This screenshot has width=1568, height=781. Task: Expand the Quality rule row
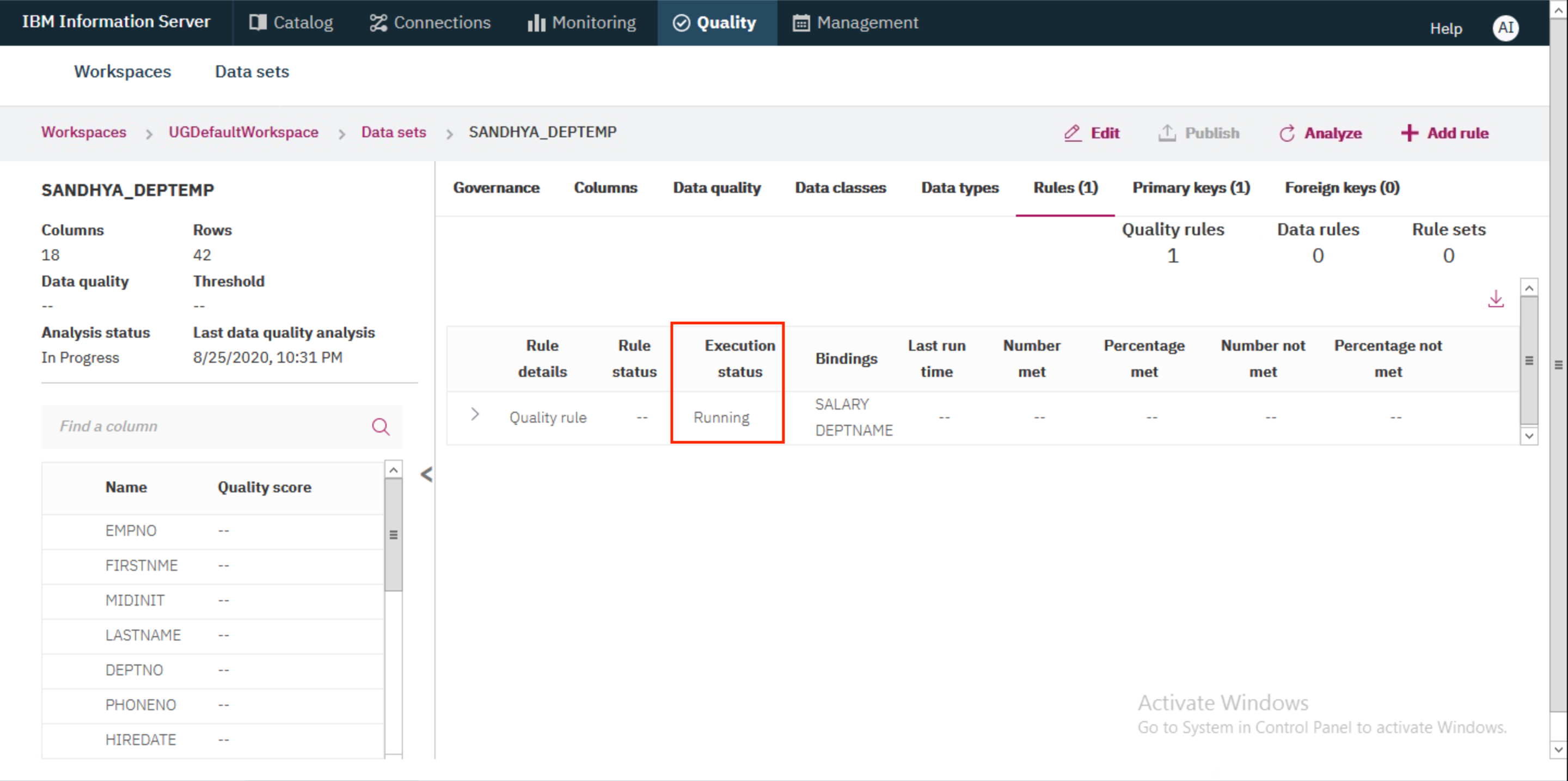click(x=475, y=414)
